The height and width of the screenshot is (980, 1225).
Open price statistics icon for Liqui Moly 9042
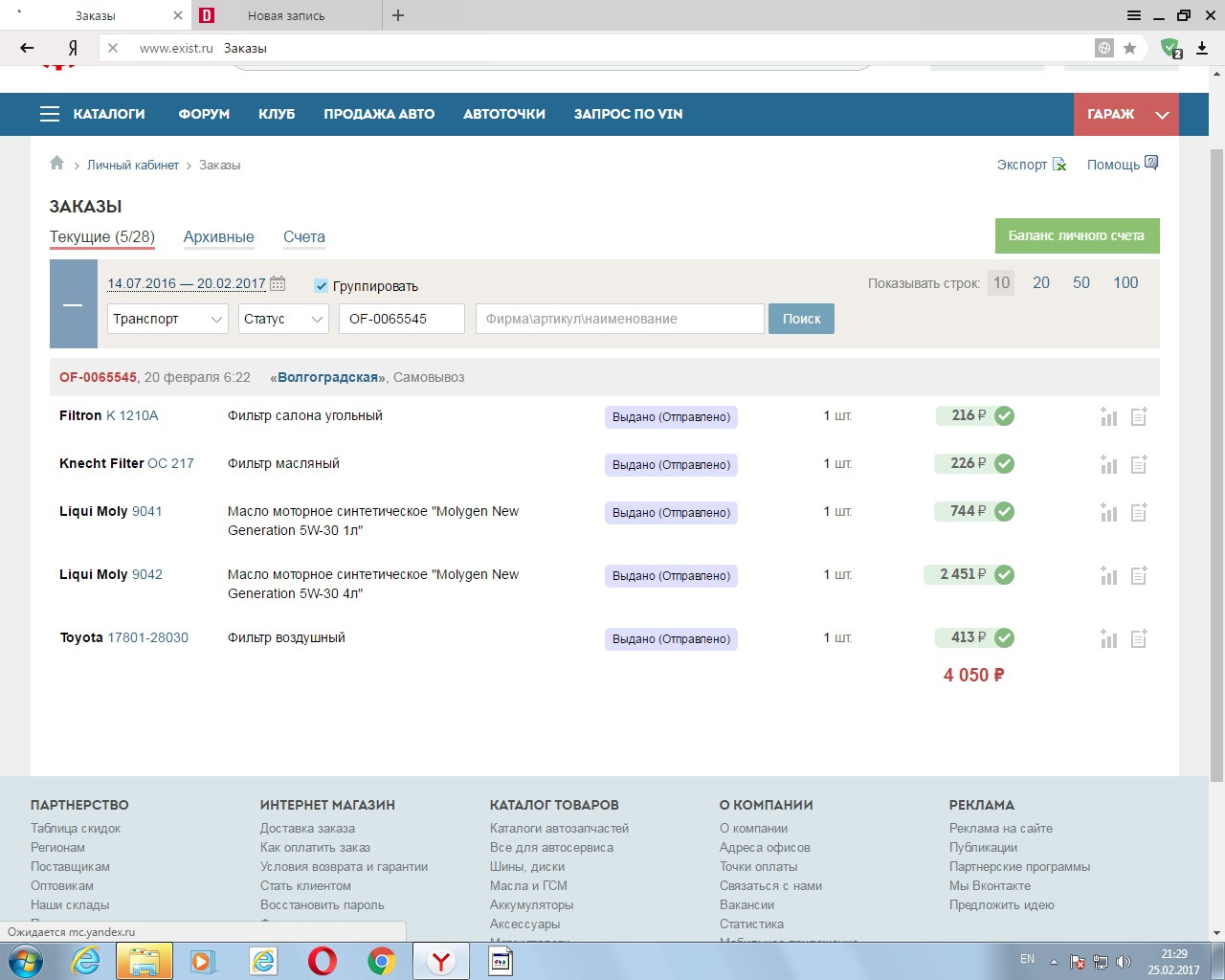click(x=1109, y=575)
